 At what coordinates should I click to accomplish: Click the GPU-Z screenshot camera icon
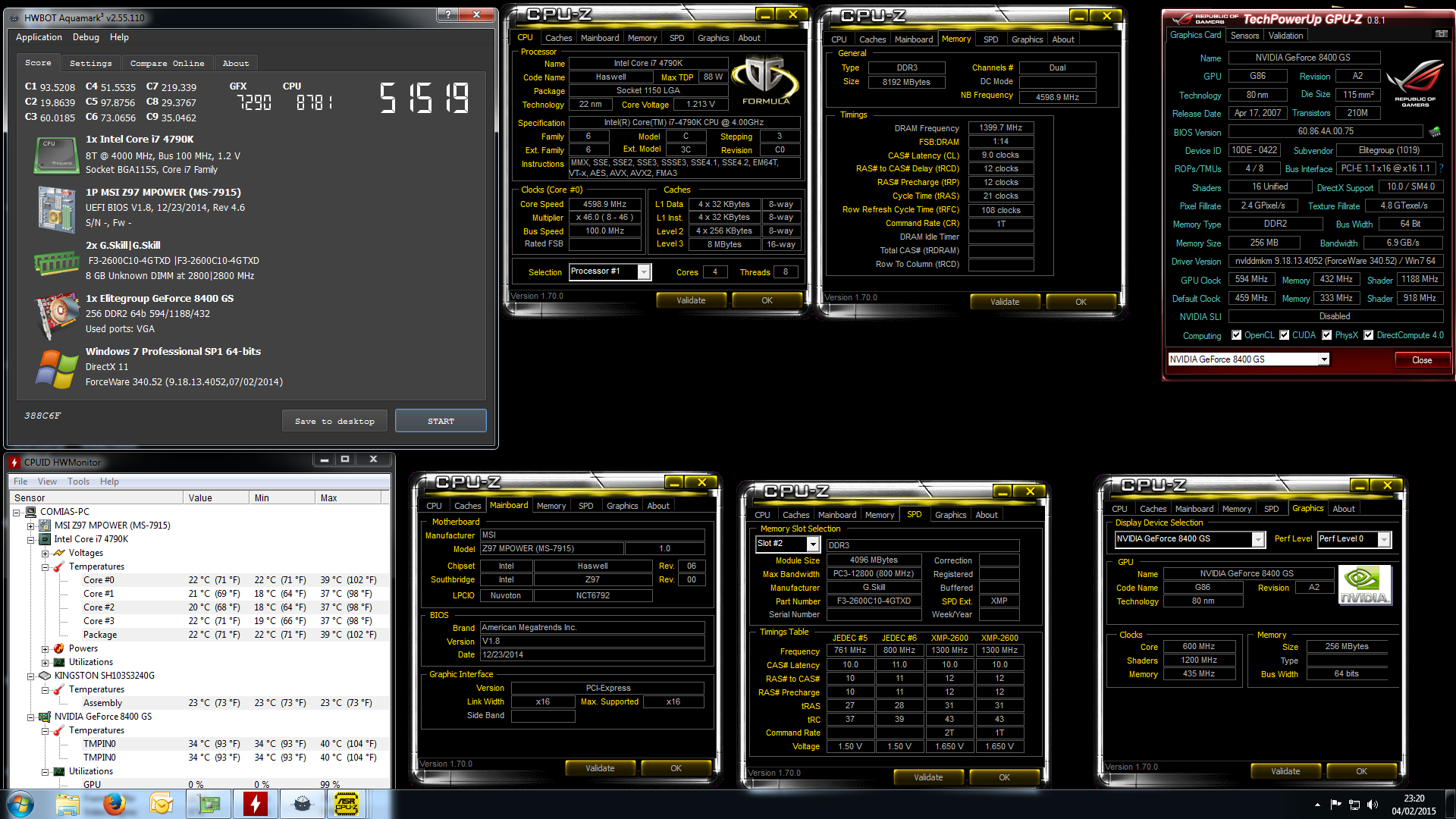point(1441,34)
